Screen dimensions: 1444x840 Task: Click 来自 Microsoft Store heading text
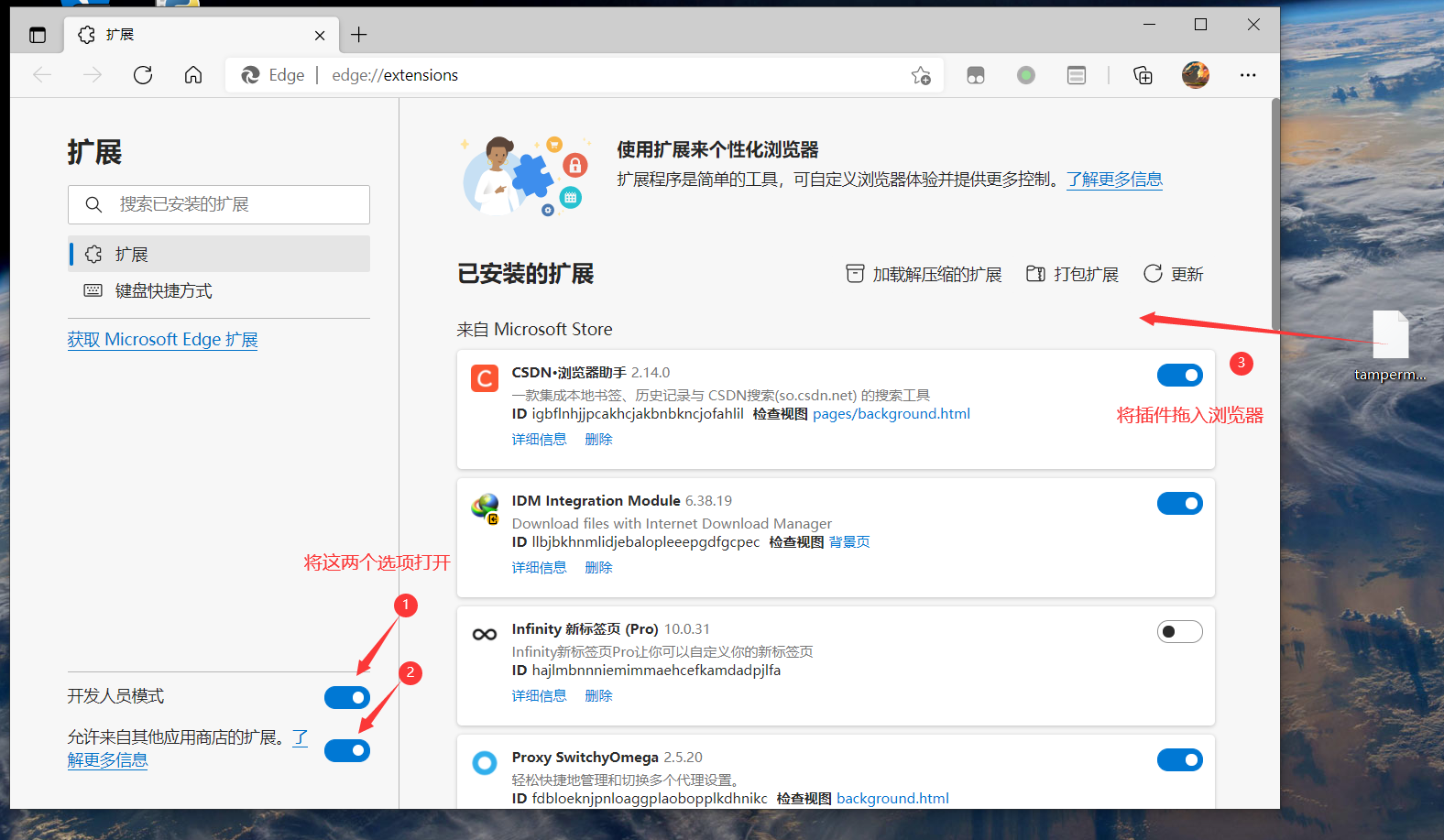pos(535,329)
